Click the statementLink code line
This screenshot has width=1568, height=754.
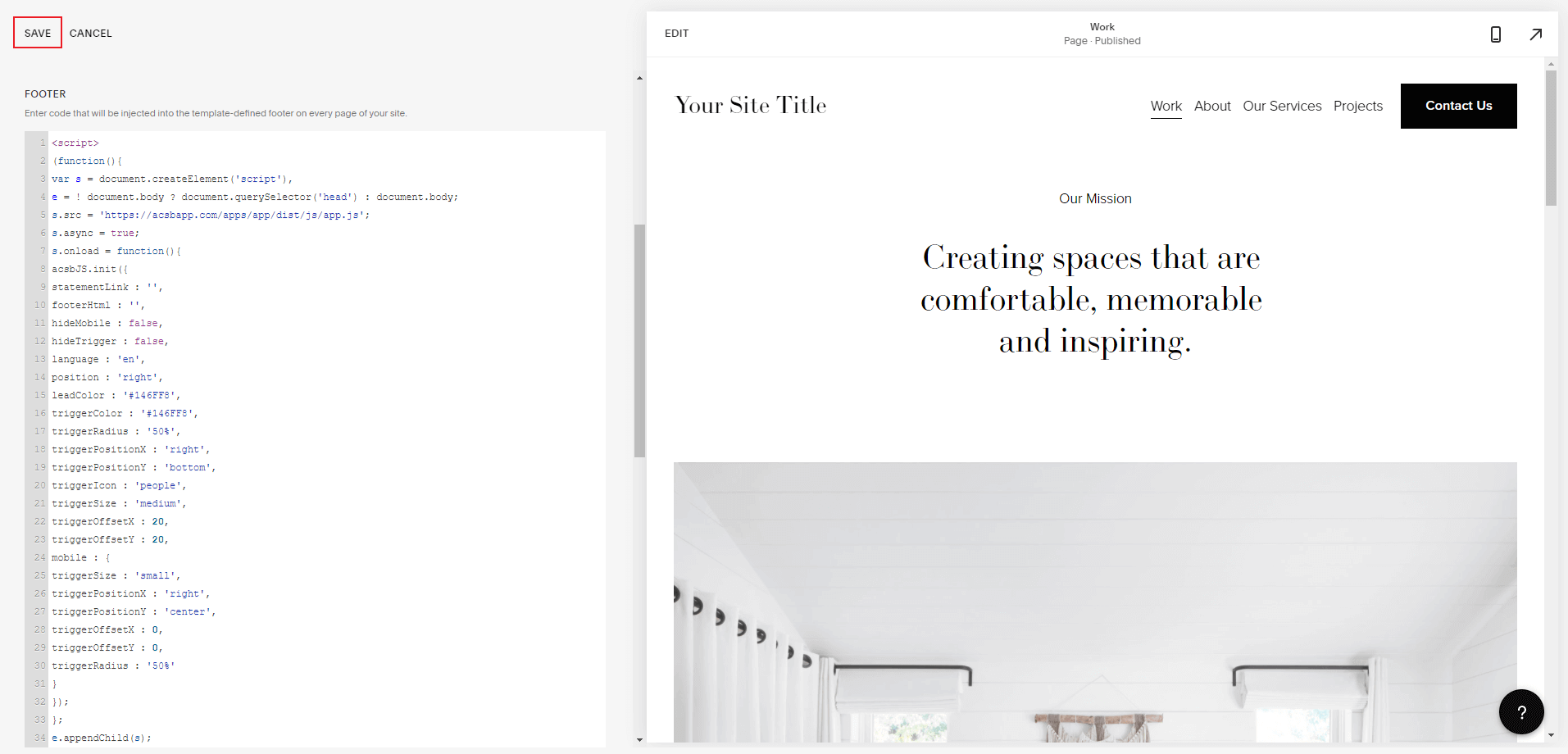(x=107, y=287)
